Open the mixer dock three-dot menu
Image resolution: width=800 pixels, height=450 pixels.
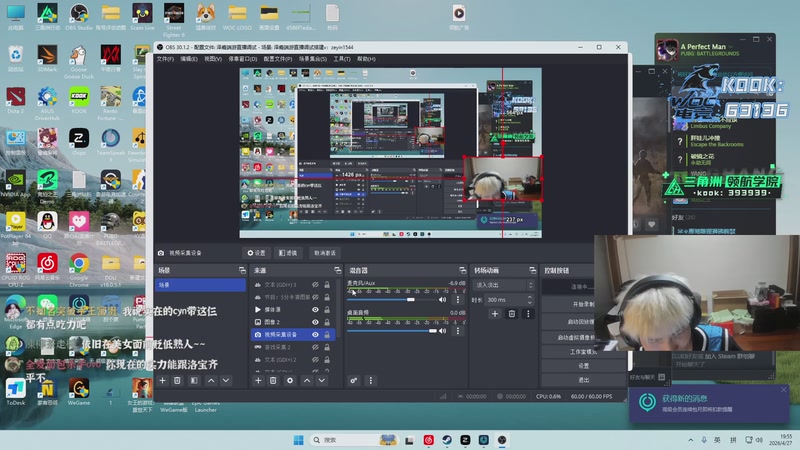click(x=370, y=381)
